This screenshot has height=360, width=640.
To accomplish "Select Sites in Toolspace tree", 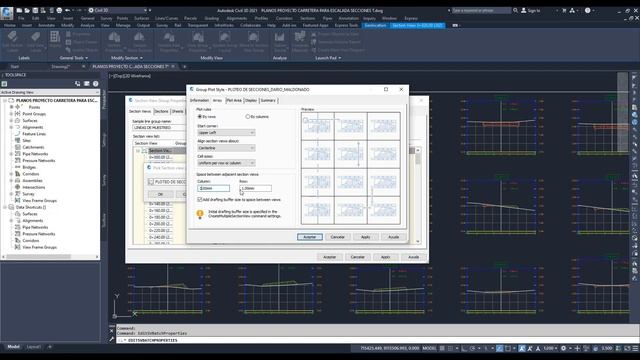I will point(27,140).
